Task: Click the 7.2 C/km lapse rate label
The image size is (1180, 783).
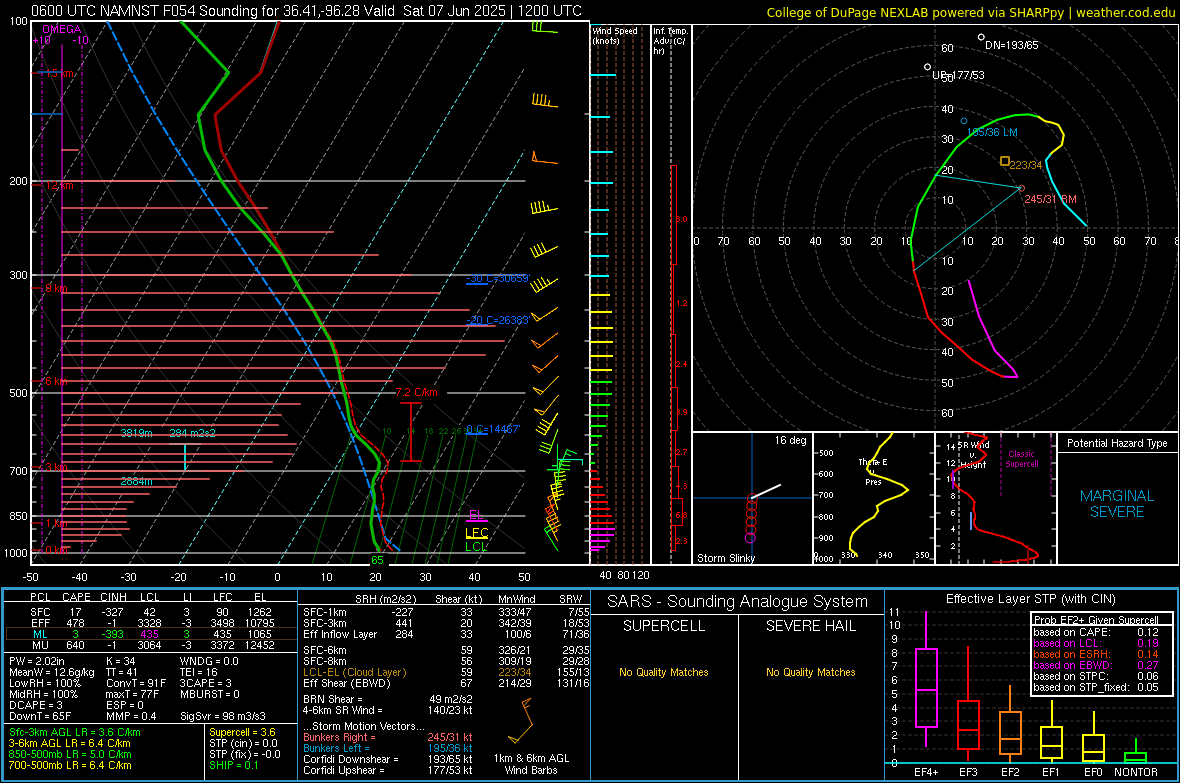Action: tap(416, 392)
